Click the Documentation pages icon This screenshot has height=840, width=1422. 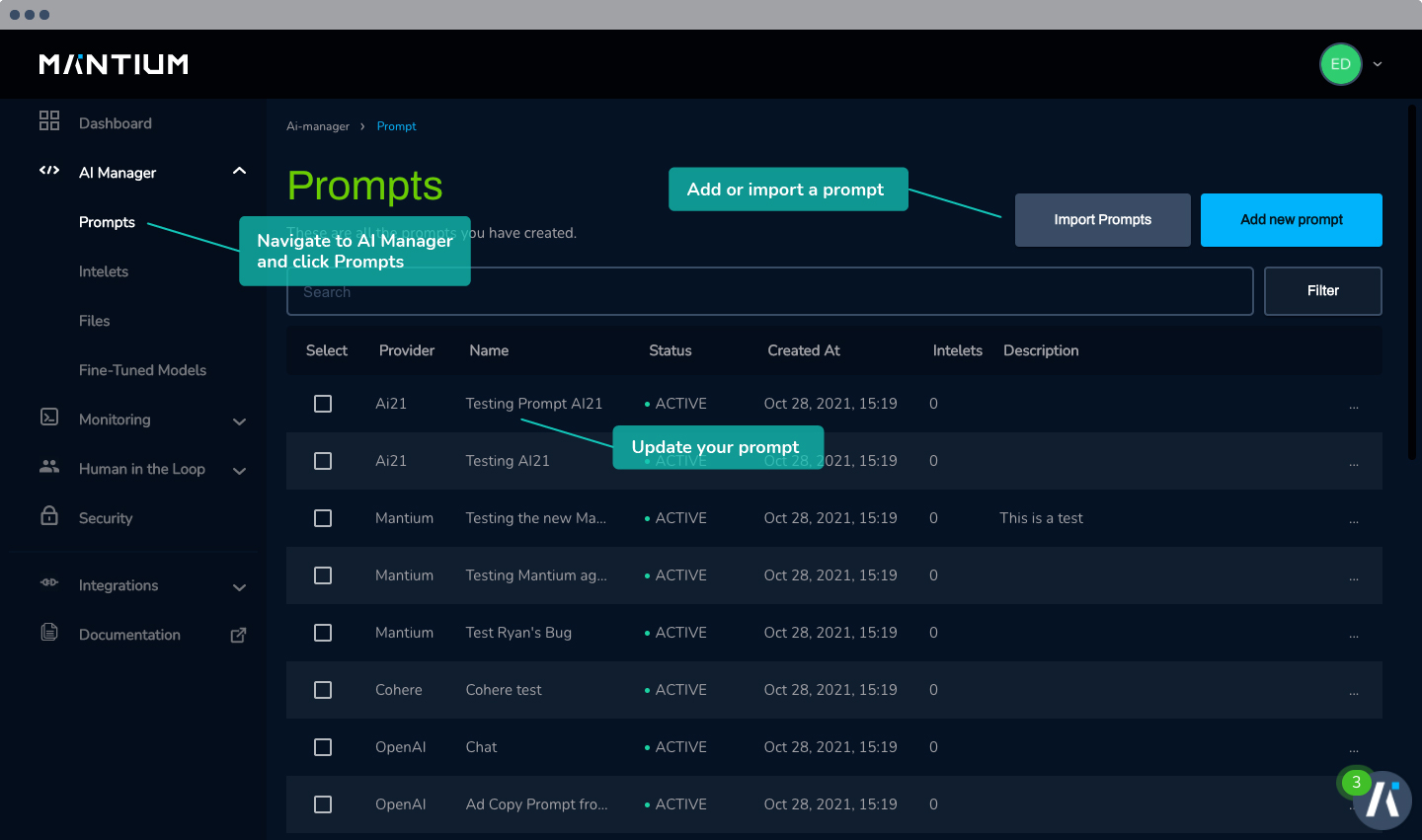49,632
